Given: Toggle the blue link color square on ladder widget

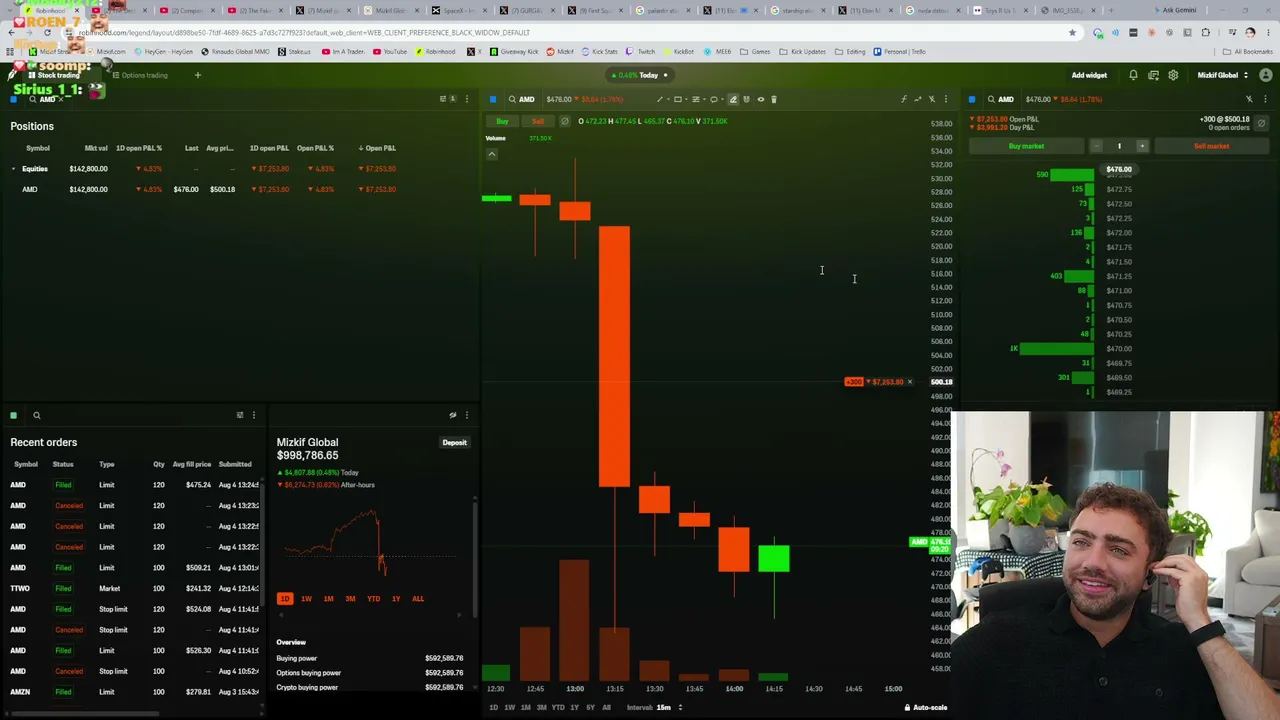Looking at the screenshot, I should [972, 99].
